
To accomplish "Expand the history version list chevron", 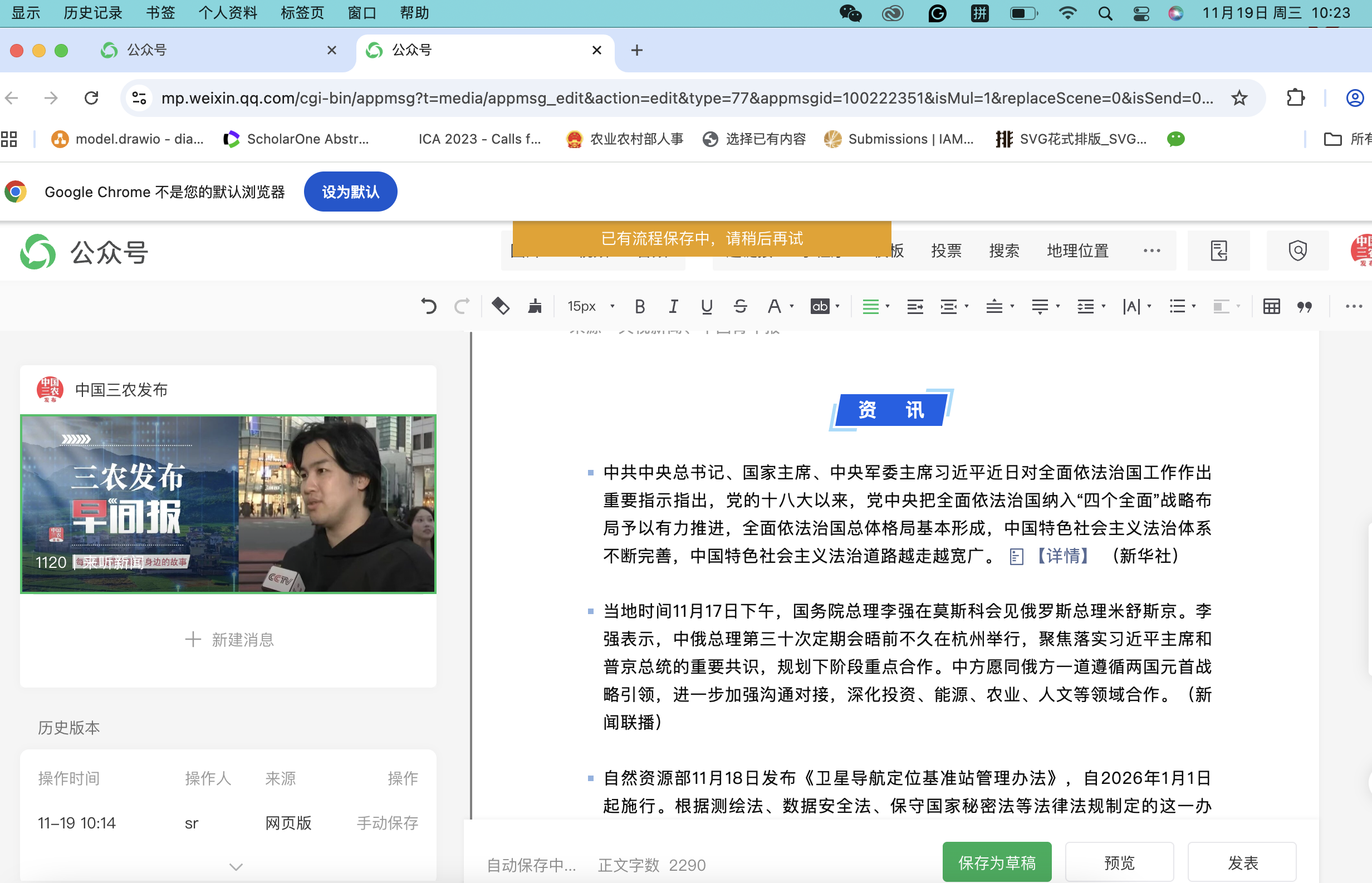I will click(235, 867).
